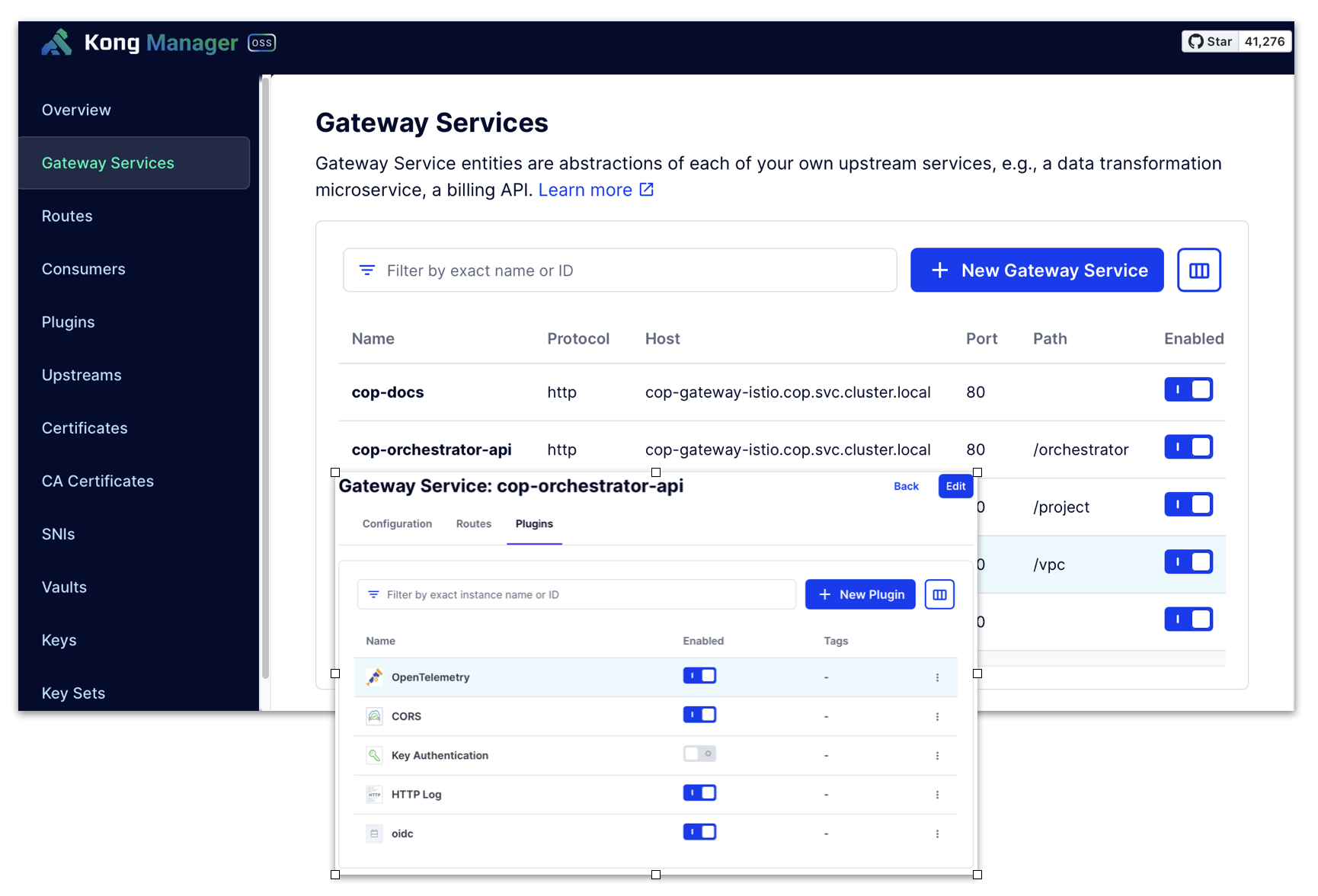Open the table column settings icon
The width and height of the screenshot is (1318, 896).
click(1199, 270)
